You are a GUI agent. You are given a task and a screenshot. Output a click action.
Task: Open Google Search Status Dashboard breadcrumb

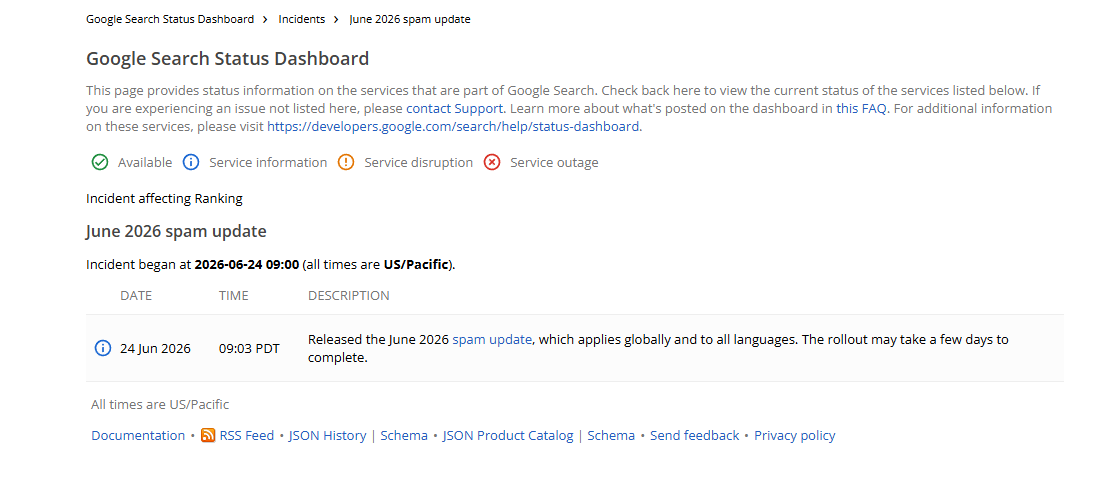click(x=170, y=19)
